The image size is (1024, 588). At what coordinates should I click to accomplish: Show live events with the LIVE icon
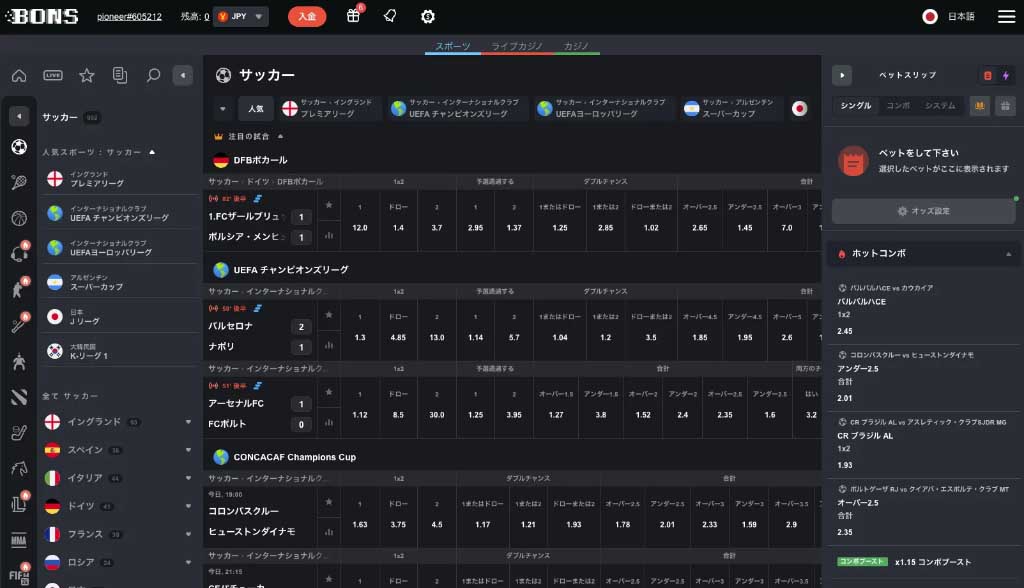[53, 76]
